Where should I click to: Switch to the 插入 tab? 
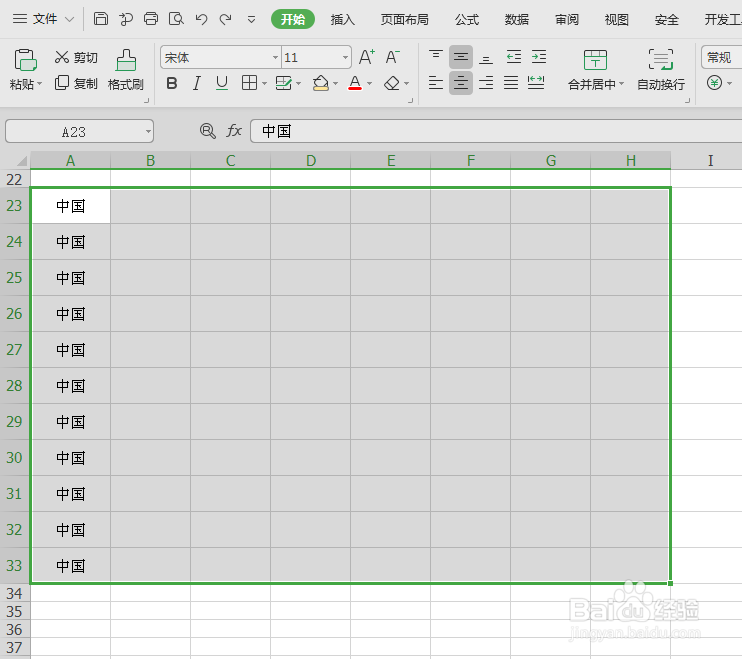(x=343, y=19)
